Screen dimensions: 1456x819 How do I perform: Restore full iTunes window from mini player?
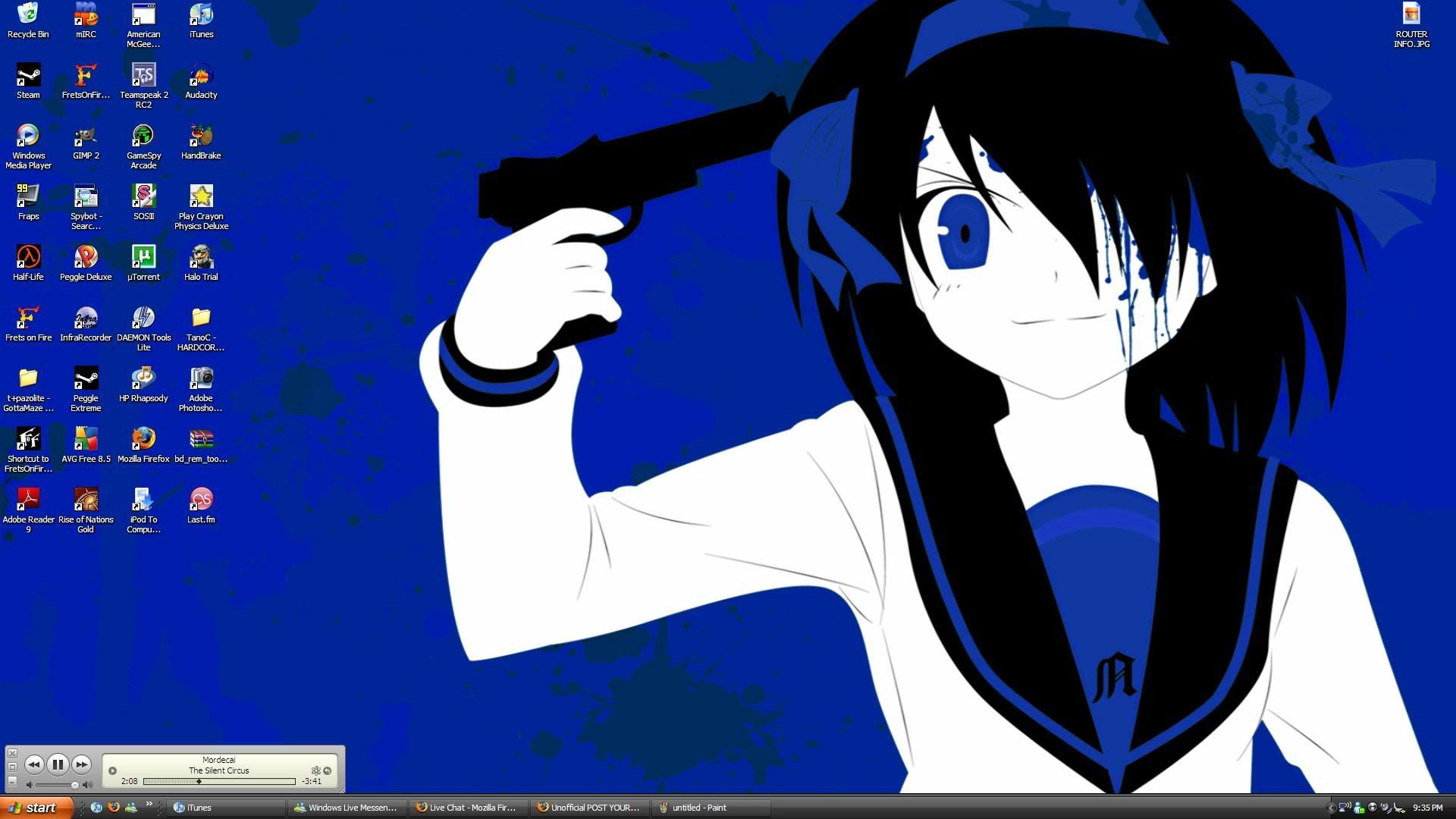pos(12,767)
